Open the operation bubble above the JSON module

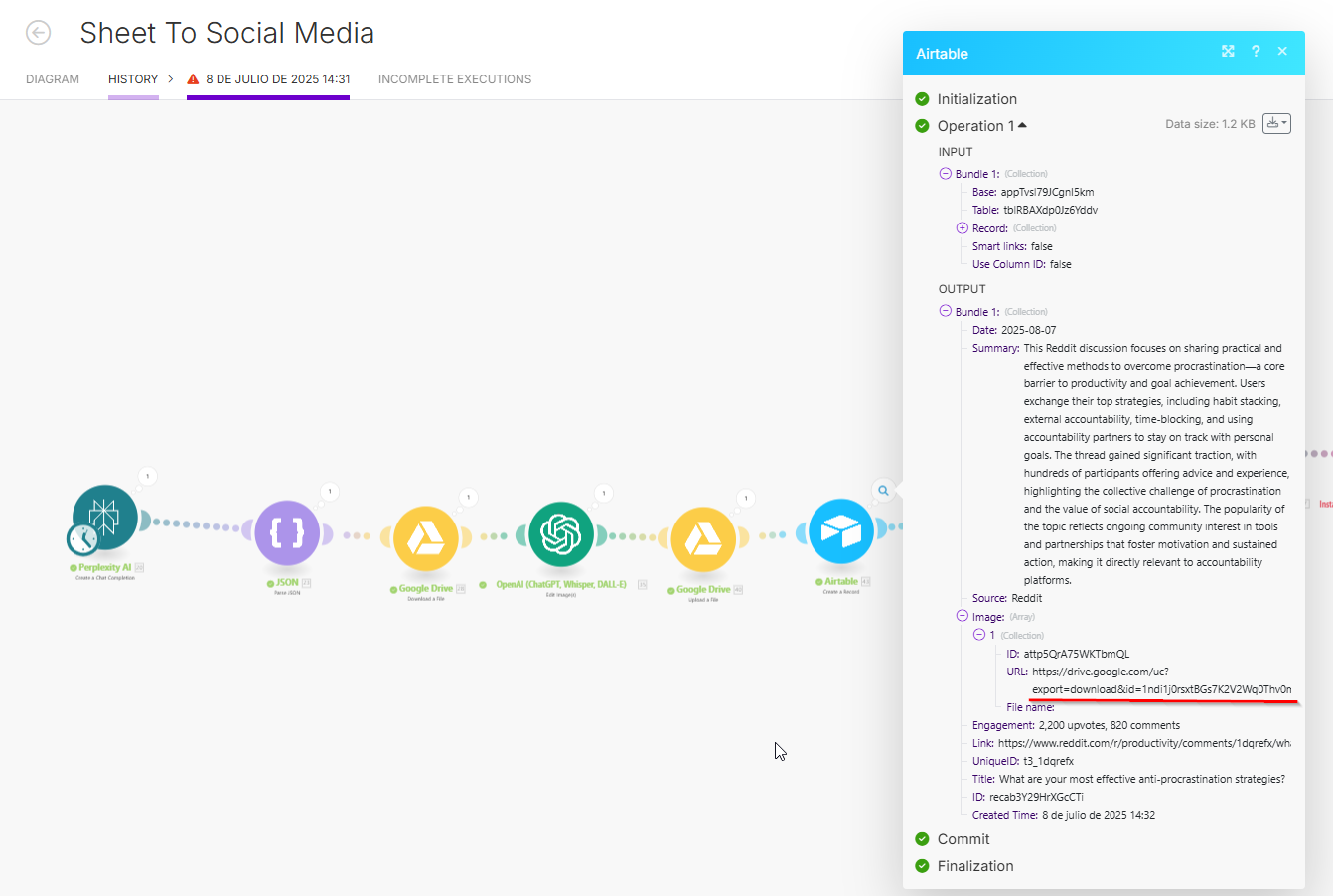coord(330,492)
